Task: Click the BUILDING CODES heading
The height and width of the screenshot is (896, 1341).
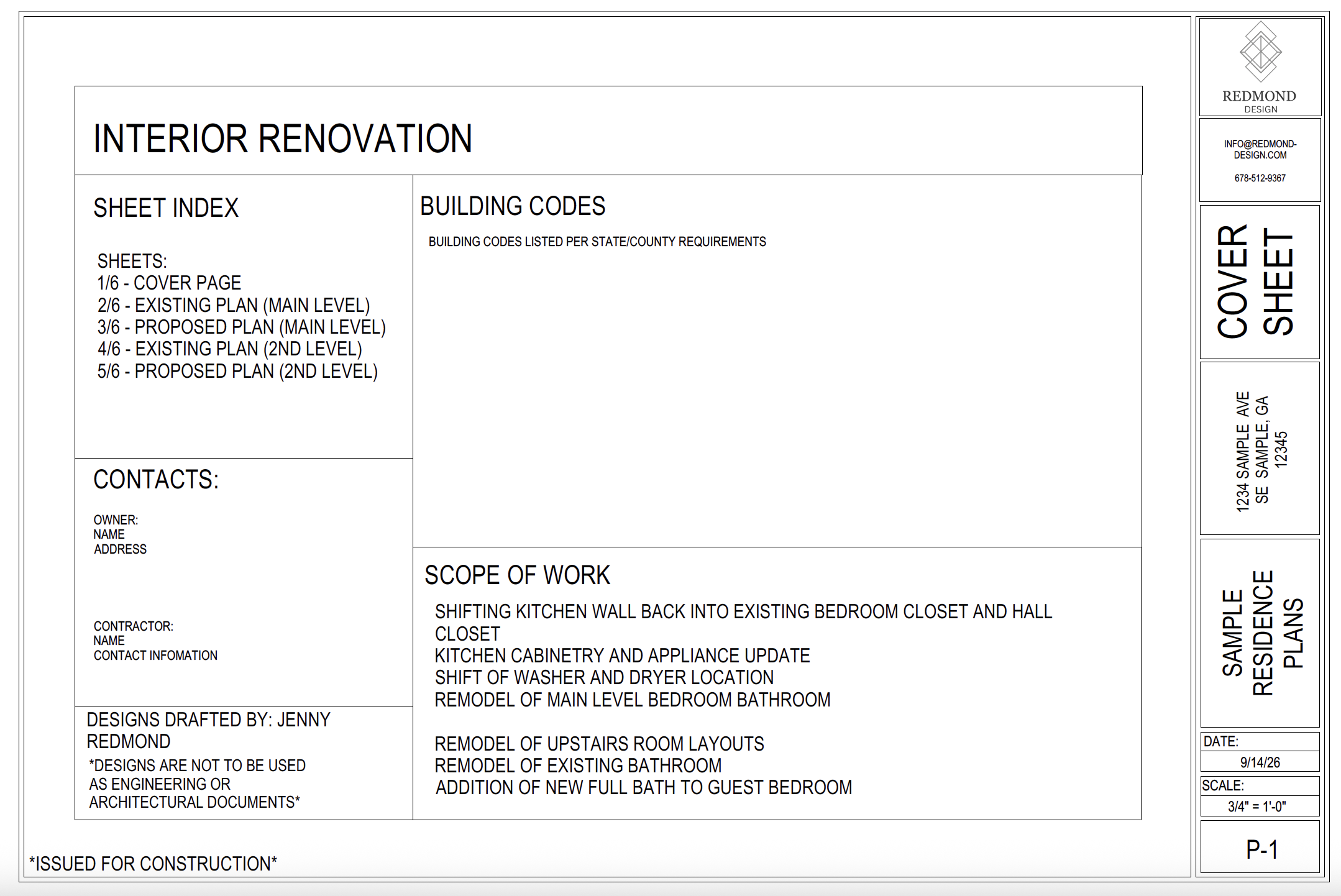Action: tap(513, 206)
